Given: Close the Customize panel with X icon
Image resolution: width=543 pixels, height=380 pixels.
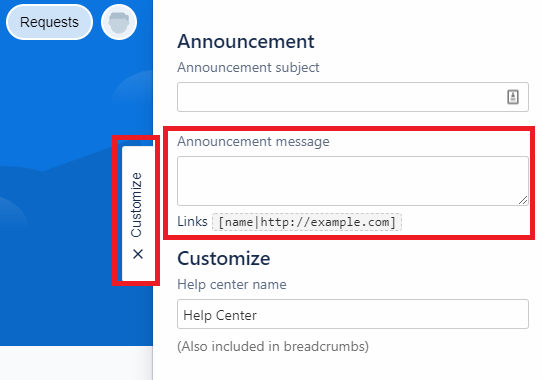Looking at the screenshot, I should pyautogui.click(x=138, y=254).
